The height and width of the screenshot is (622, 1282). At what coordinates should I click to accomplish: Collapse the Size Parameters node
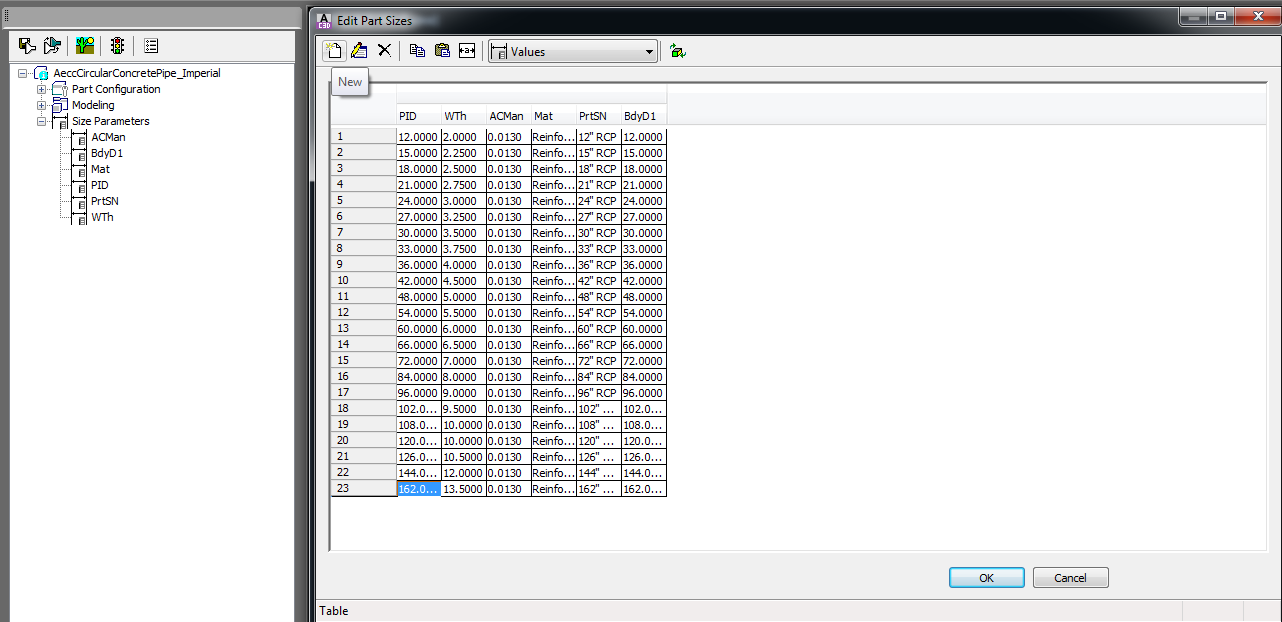coord(41,121)
